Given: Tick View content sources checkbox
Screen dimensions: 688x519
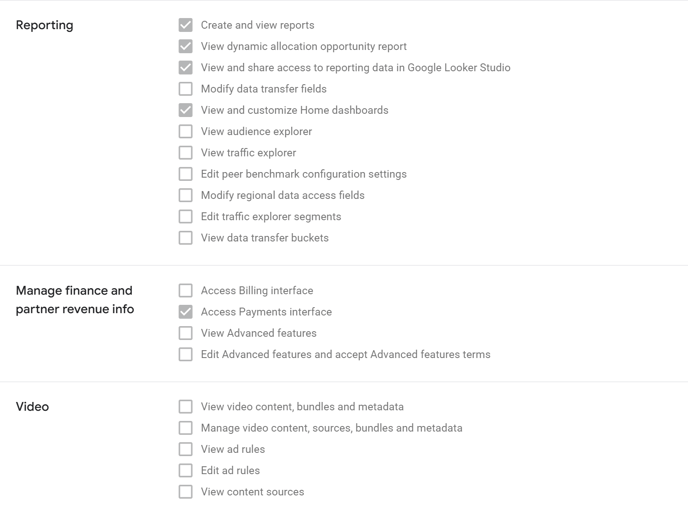Looking at the screenshot, I should click(186, 492).
